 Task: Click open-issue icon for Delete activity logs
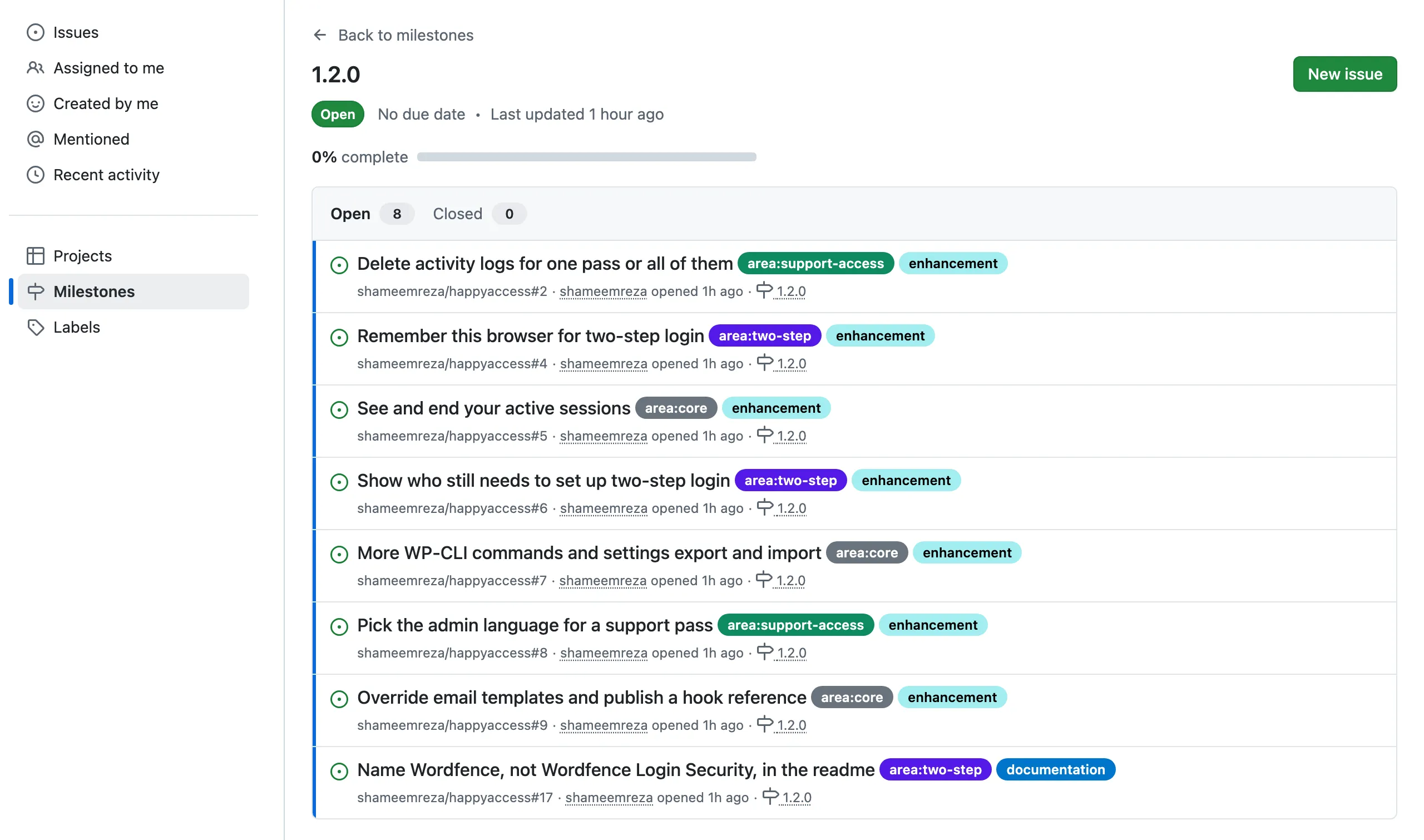tap(339, 265)
